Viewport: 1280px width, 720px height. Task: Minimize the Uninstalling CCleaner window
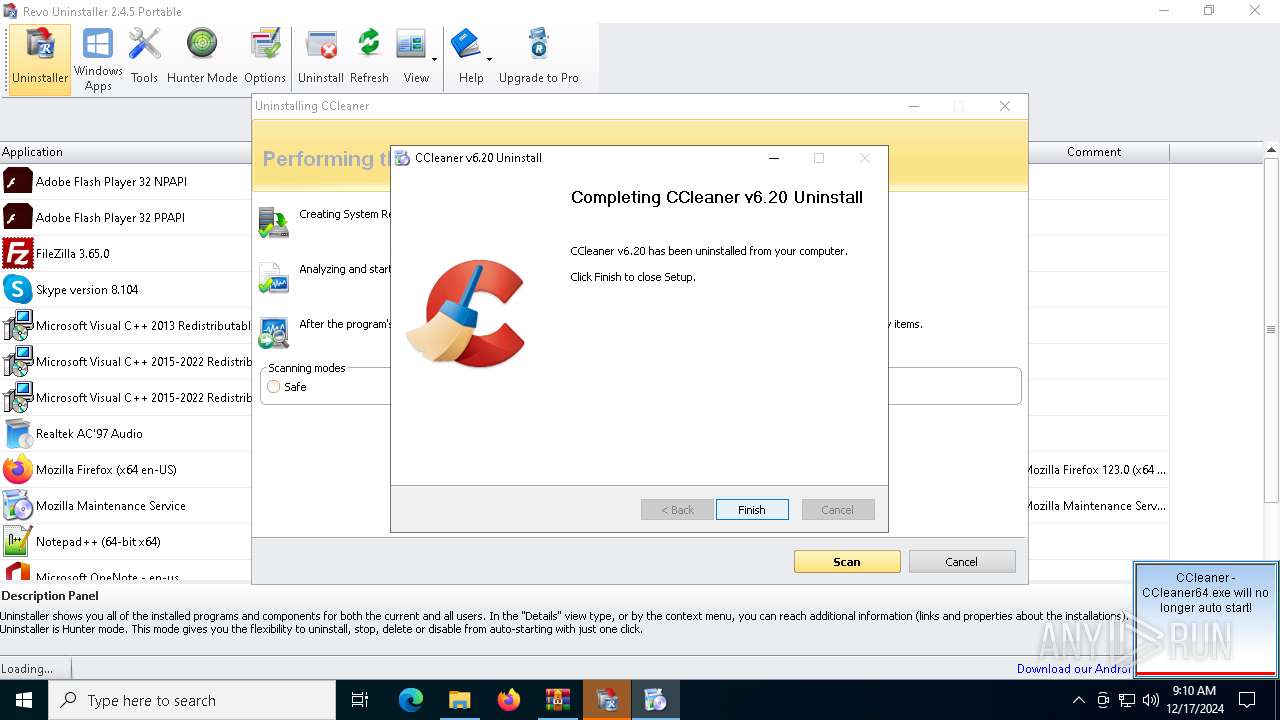913,106
